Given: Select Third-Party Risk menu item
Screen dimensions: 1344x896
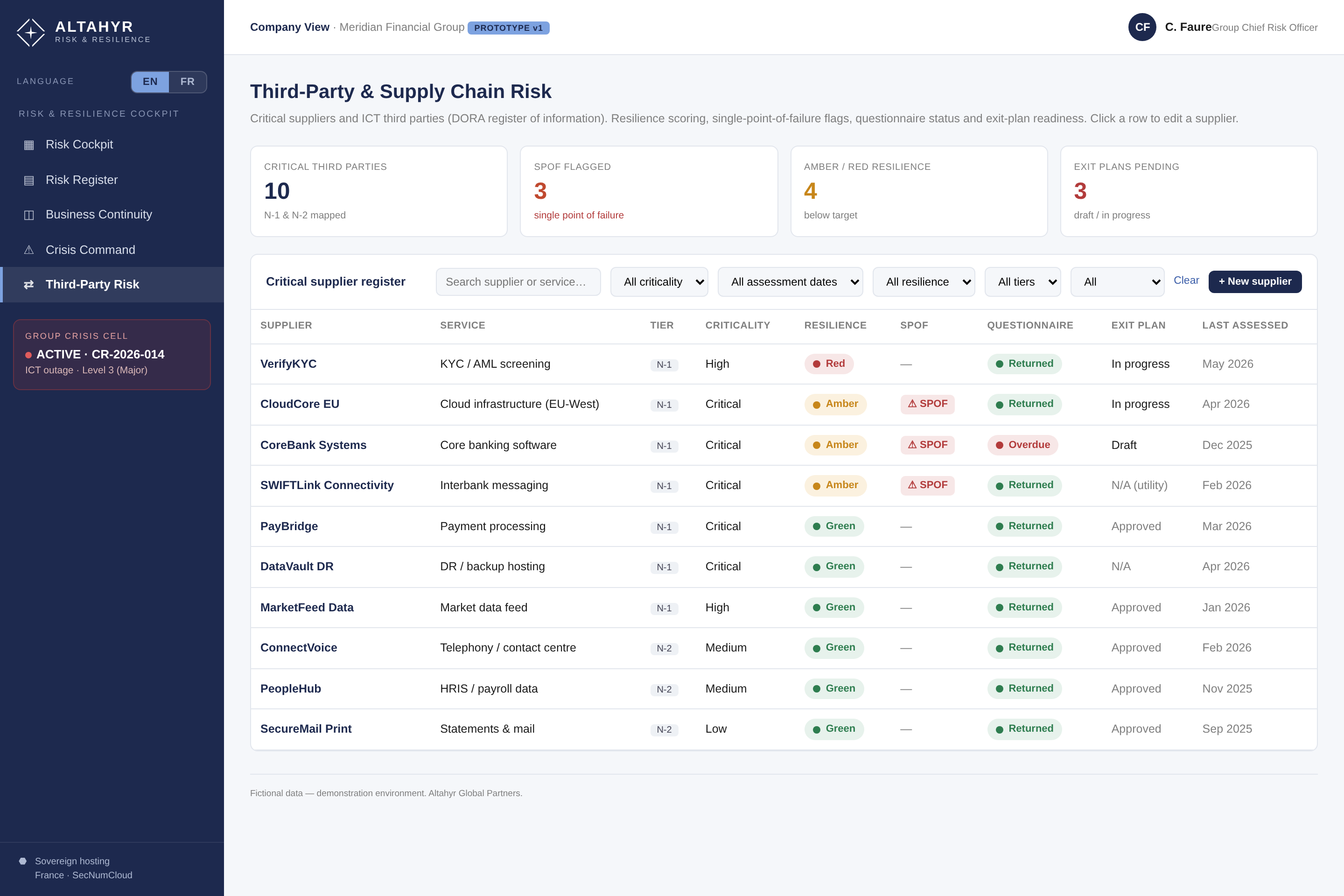Looking at the screenshot, I should (112, 285).
